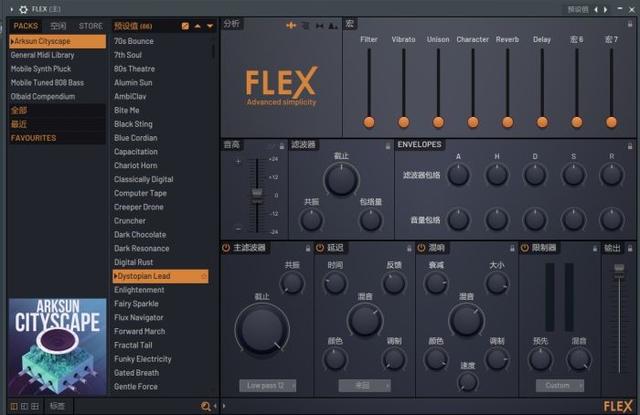Toggle the filter panel lock icon
The image size is (640, 415).
pyautogui.click(x=388, y=146)
